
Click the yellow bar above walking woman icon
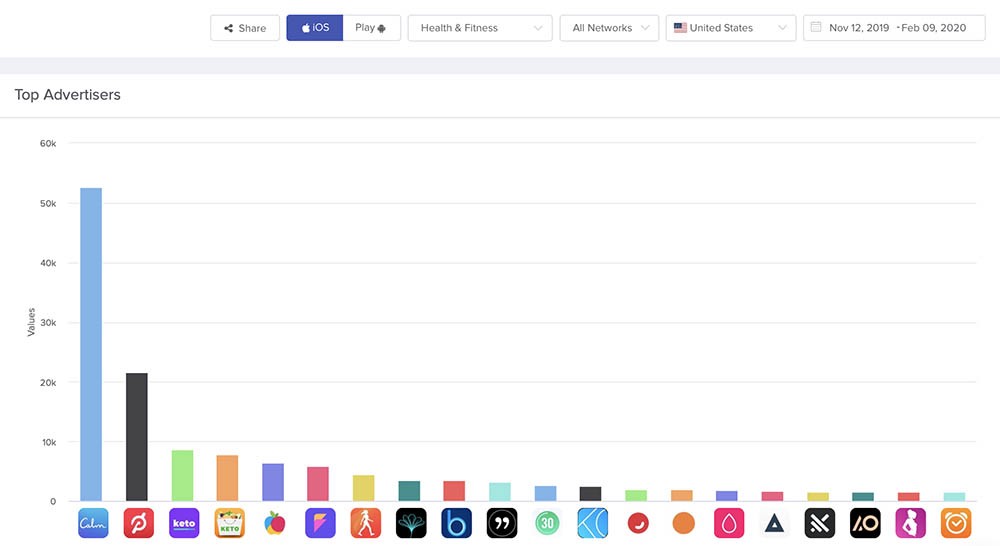click(364, 488)
